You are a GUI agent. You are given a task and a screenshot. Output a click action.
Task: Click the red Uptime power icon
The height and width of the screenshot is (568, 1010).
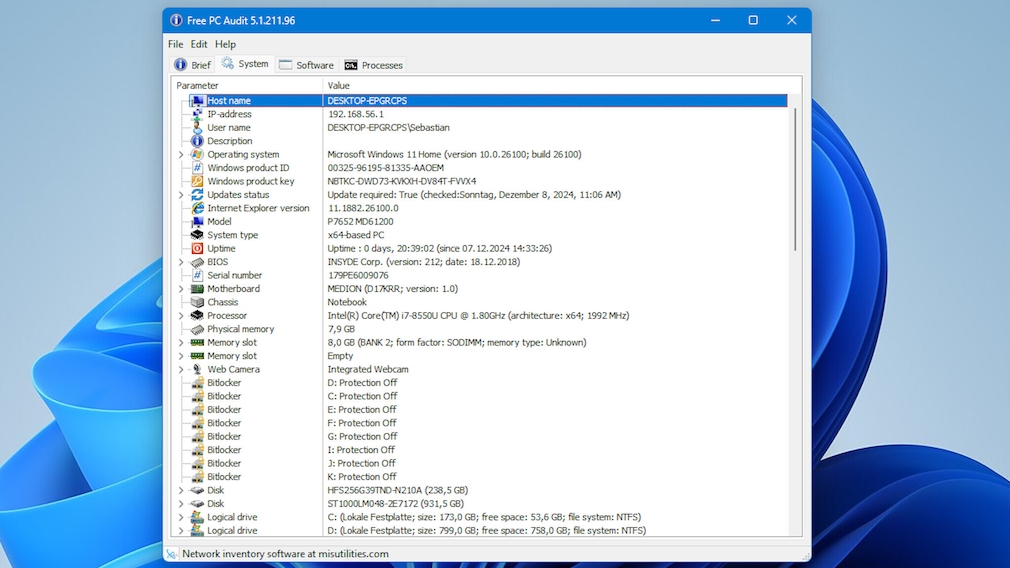197,248
